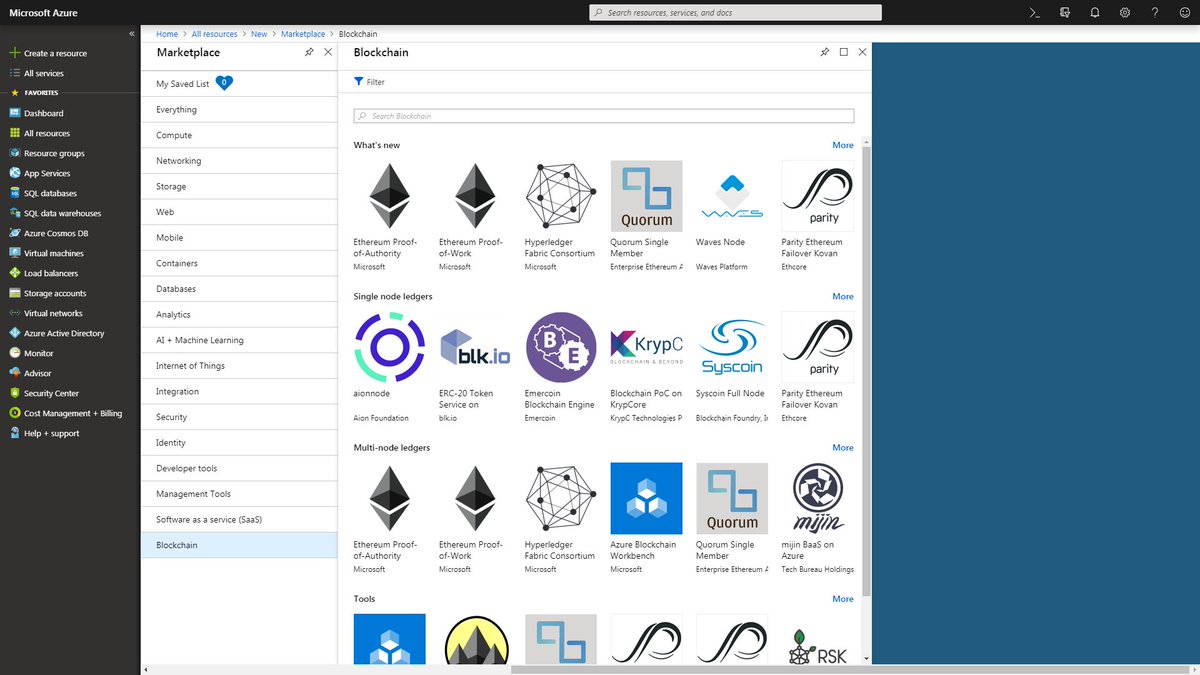Pin the Blockchain blade
Viewport: 1200px width, 675px height.
click(825, 52)
